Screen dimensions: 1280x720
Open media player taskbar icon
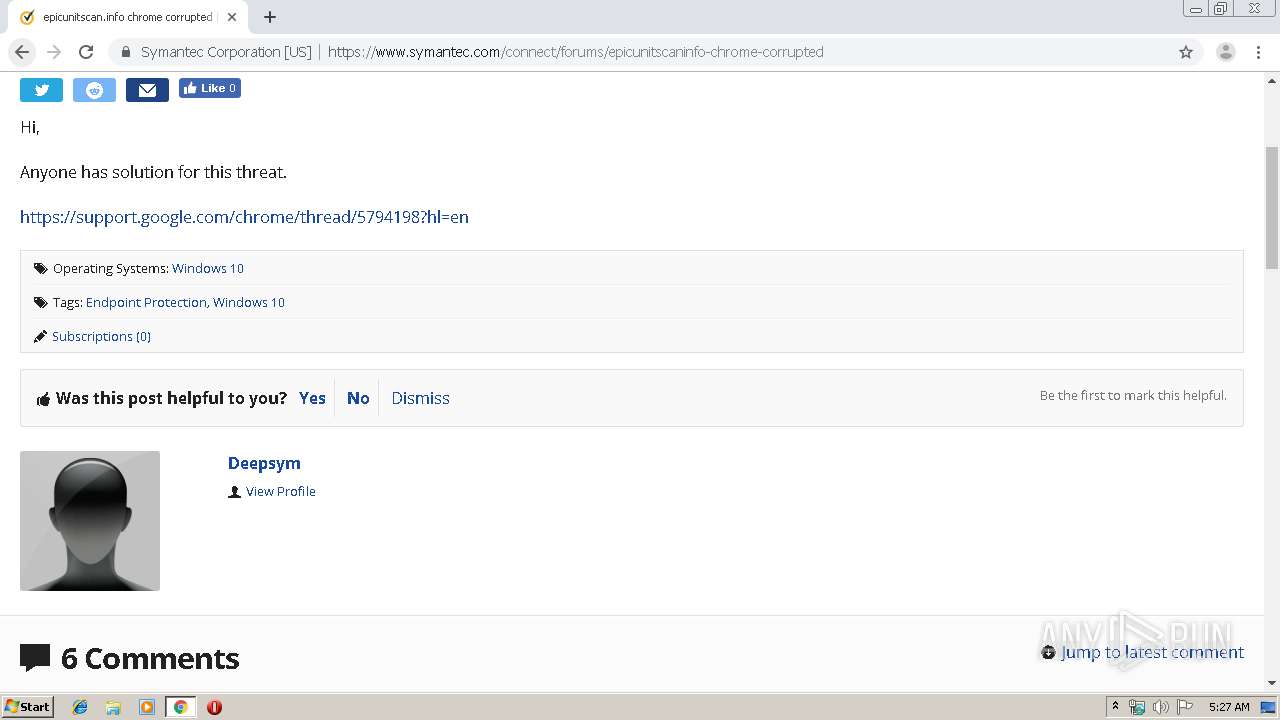coord(147,707)
